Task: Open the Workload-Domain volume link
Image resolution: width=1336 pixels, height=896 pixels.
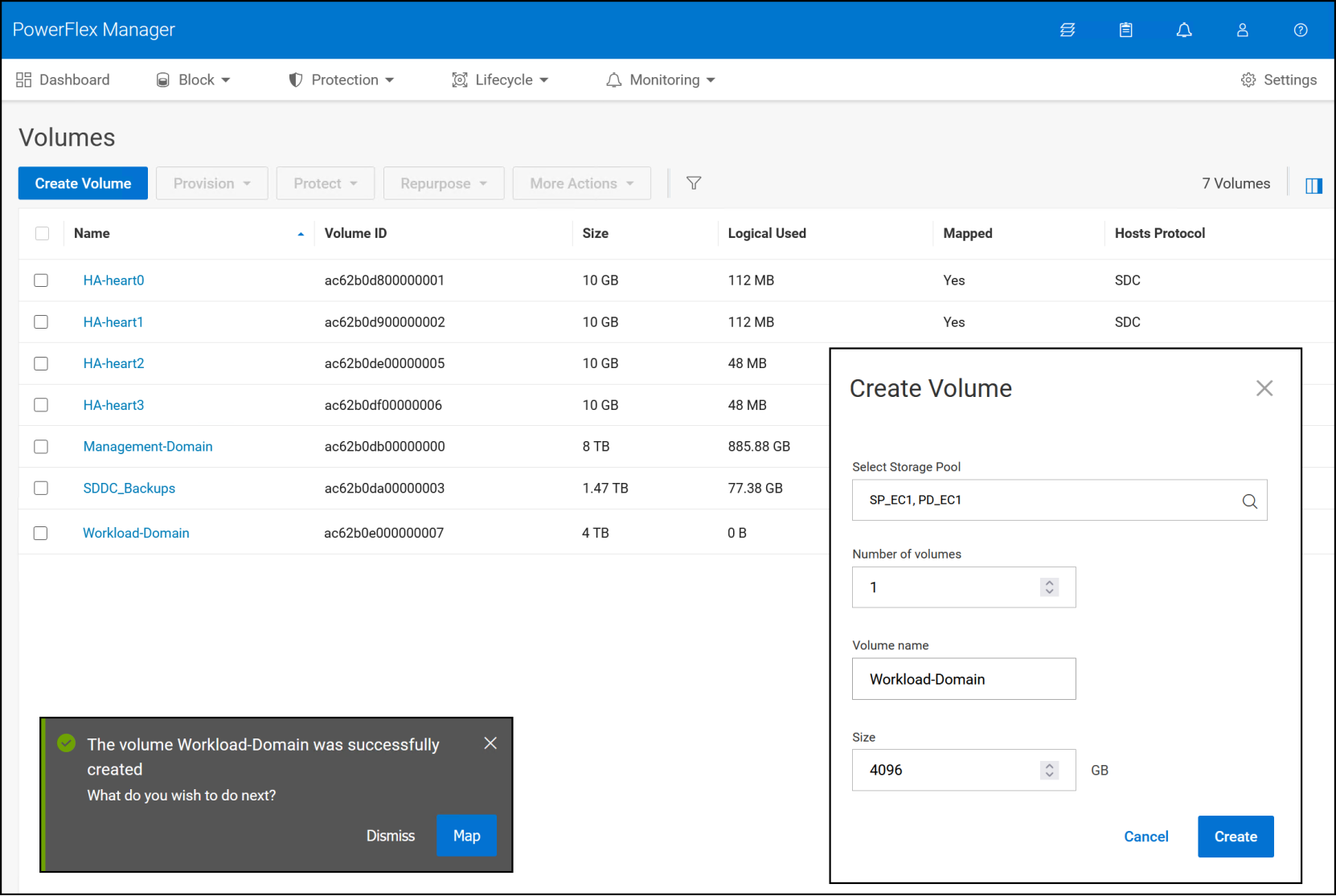Action: tap(136, 533)
